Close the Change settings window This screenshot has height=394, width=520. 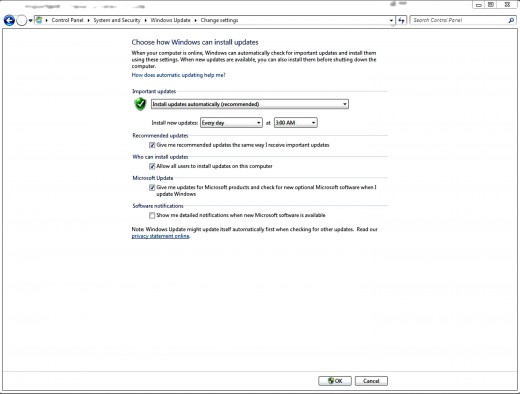click(507, 5)
